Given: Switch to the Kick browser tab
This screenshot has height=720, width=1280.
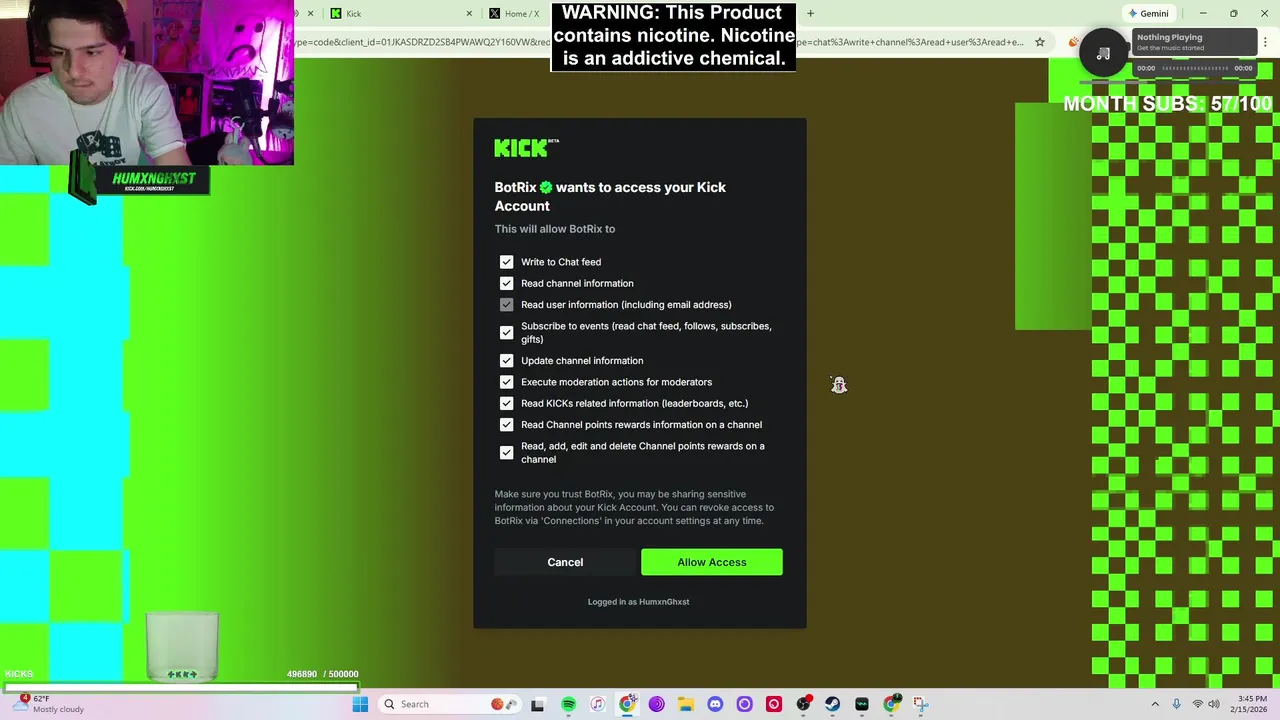Looking at the screenshot, I should pyautogui.click(x=400, y=13).
